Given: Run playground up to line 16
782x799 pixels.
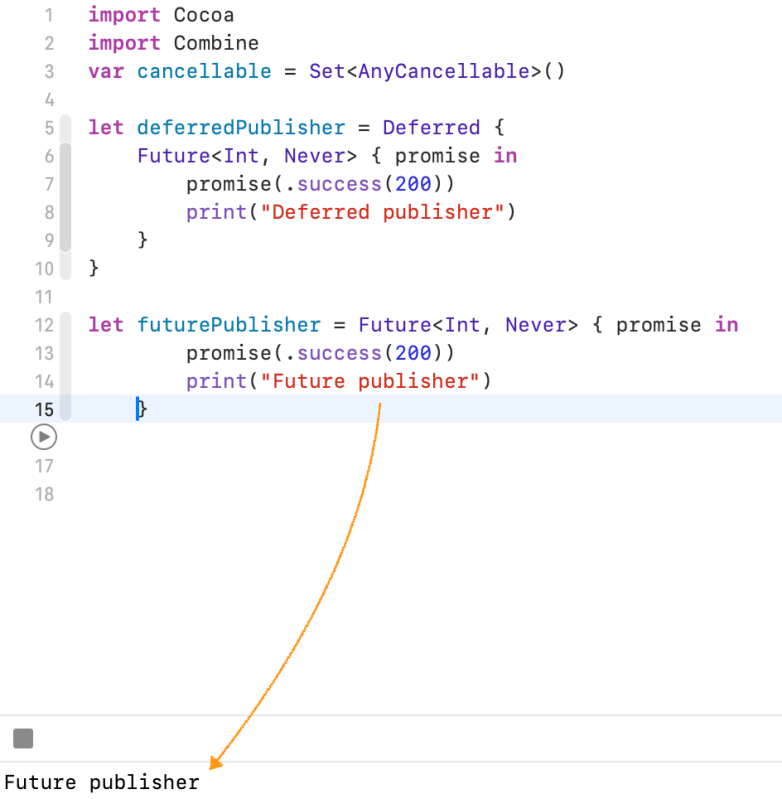Looking at the screenshot, I should pos(44,437).
